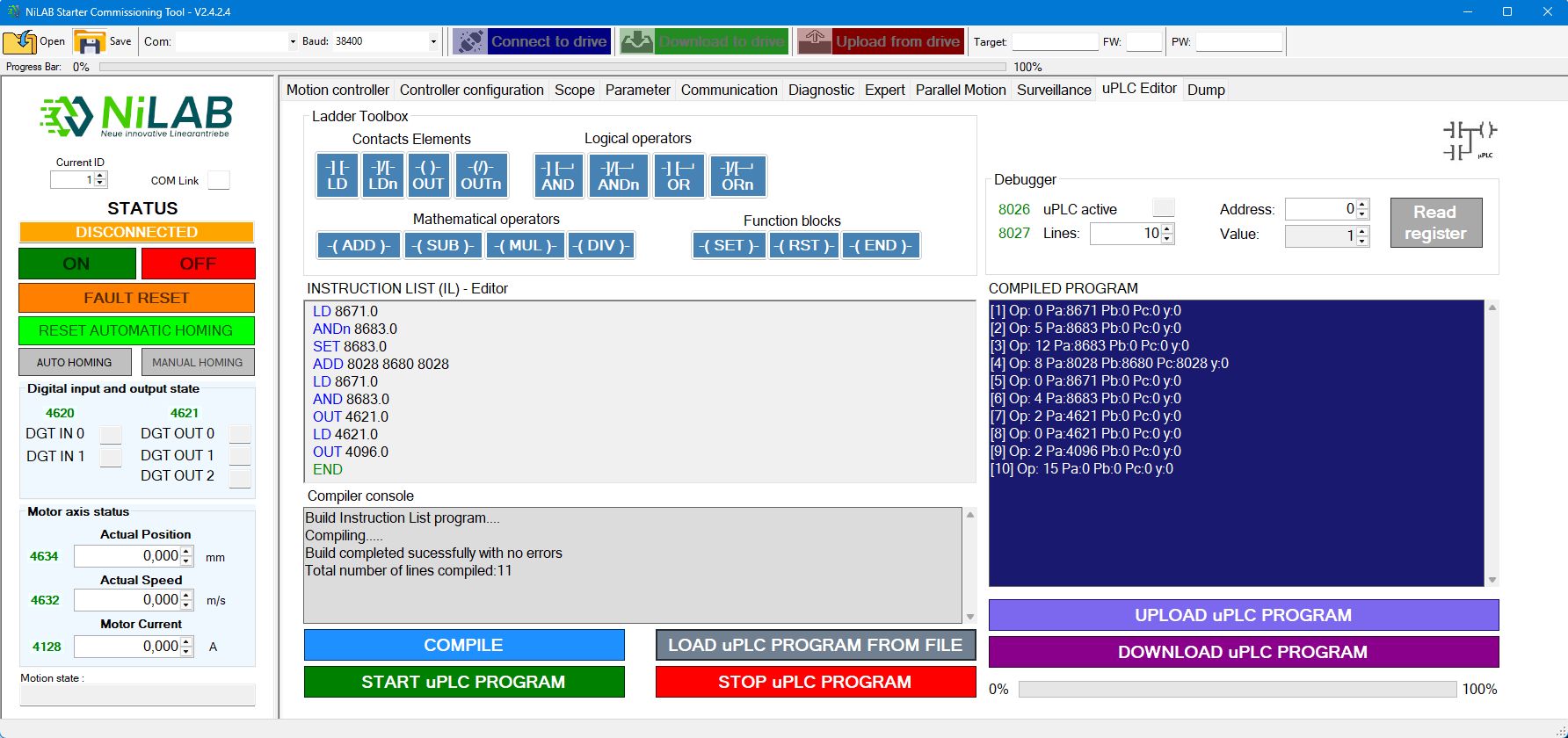Click the Open file icon
The height and width of the screenshot is (738, 1568).
coord(19,41)
